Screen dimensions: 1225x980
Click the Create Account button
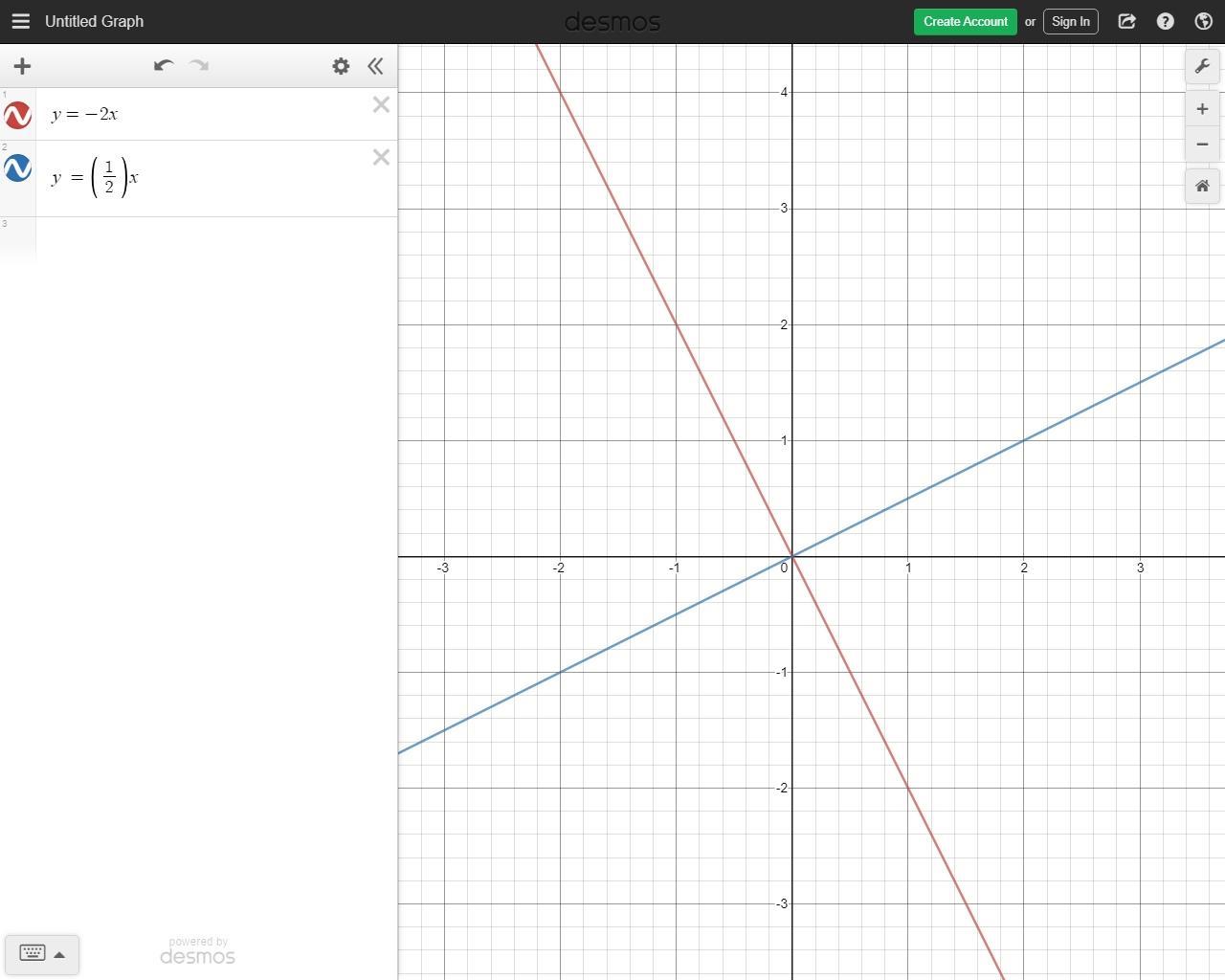click(x=965, y=21)
